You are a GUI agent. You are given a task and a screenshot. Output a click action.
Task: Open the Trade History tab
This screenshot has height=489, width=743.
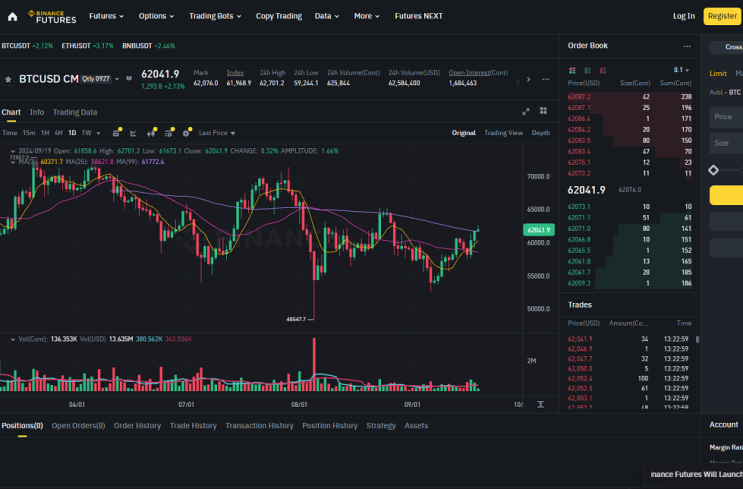(x=193, y=426)
